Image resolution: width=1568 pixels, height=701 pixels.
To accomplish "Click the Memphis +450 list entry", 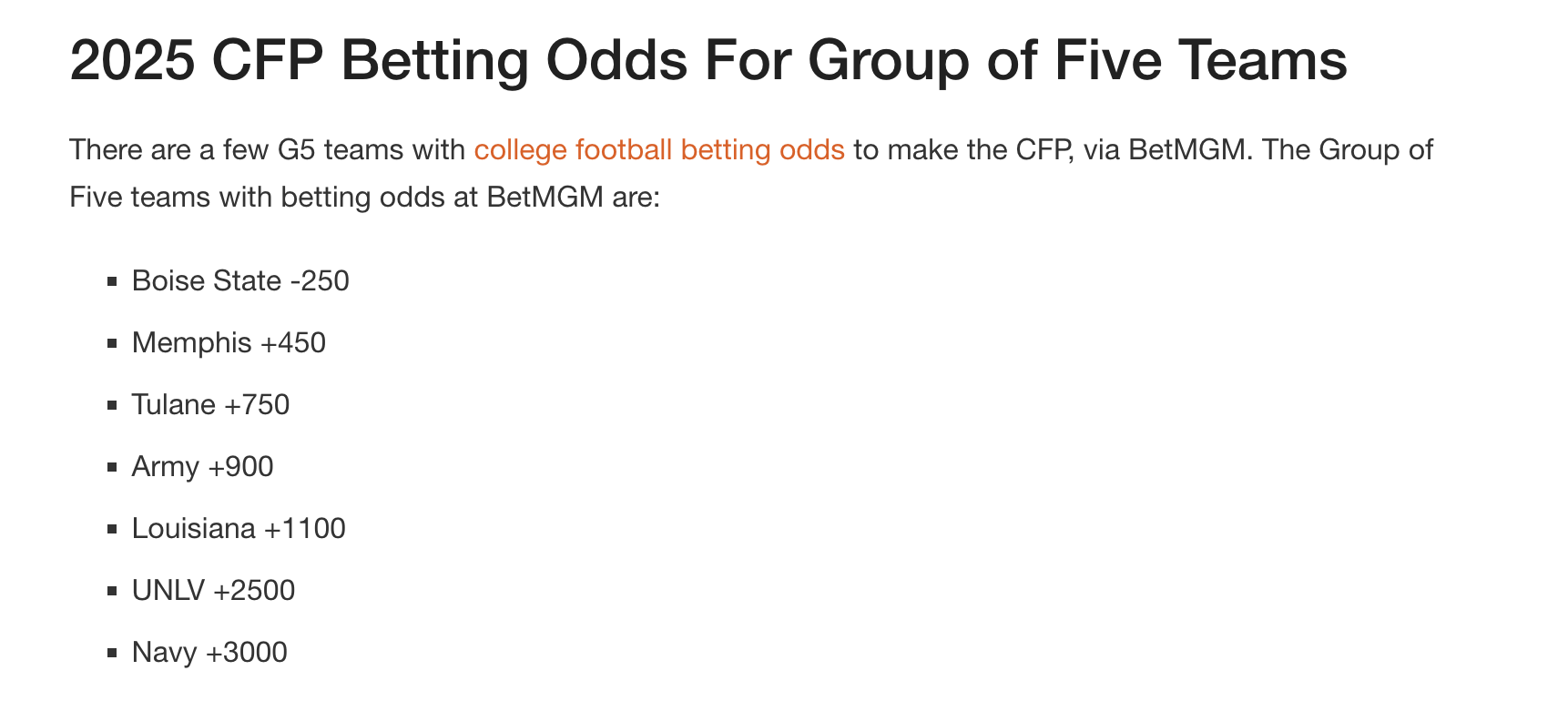I will pos(229,342).
